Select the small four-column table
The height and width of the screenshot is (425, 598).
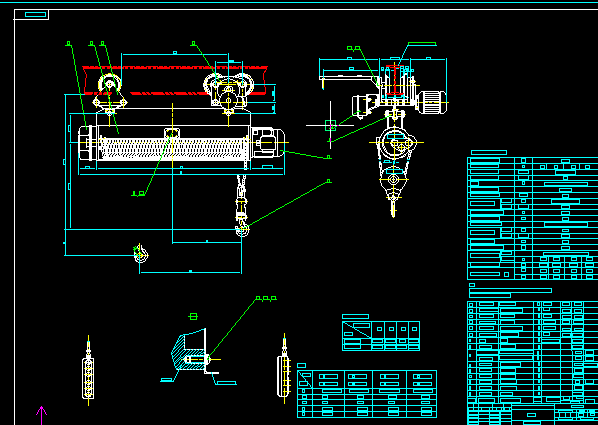381,336
